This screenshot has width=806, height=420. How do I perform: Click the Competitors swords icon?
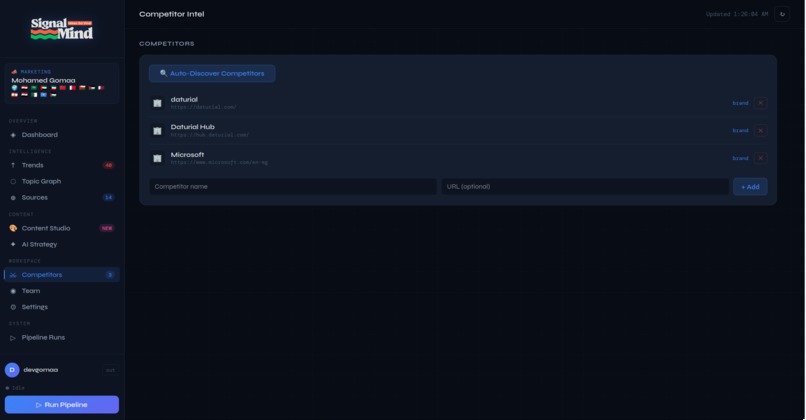coord(13,275)
